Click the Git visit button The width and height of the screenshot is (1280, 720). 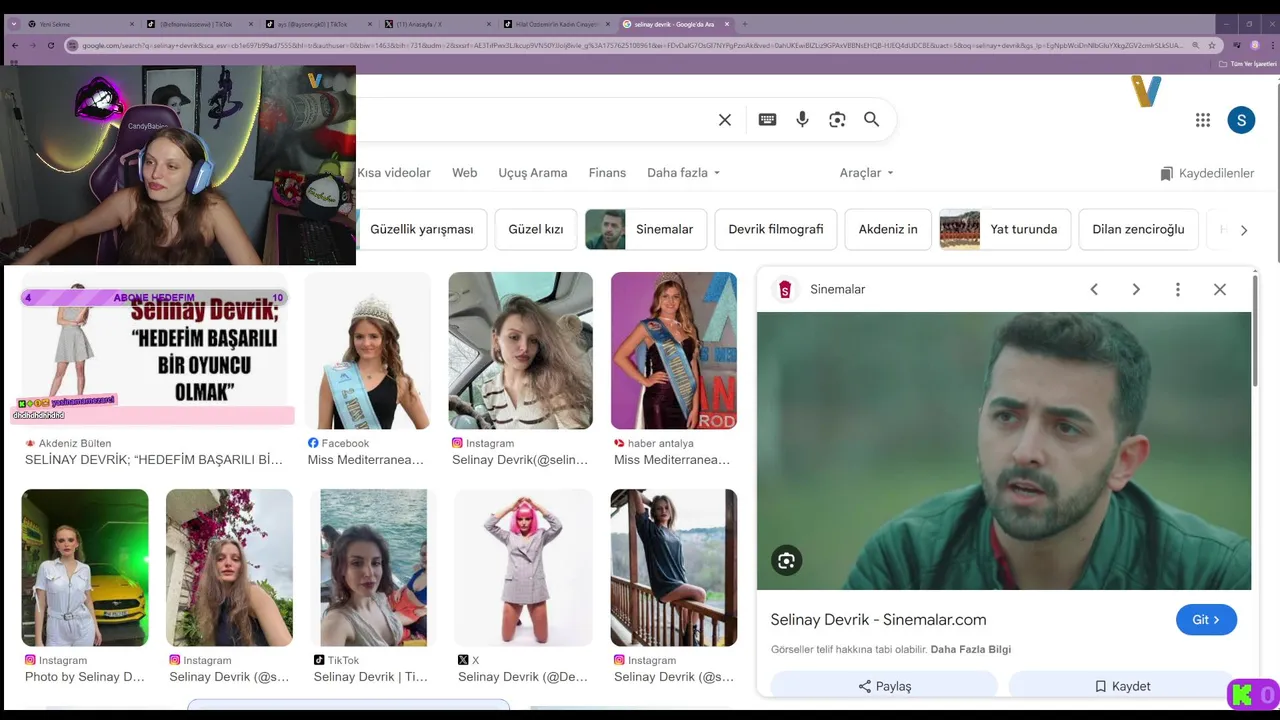pyautogui.click(x=1206, y=620)
